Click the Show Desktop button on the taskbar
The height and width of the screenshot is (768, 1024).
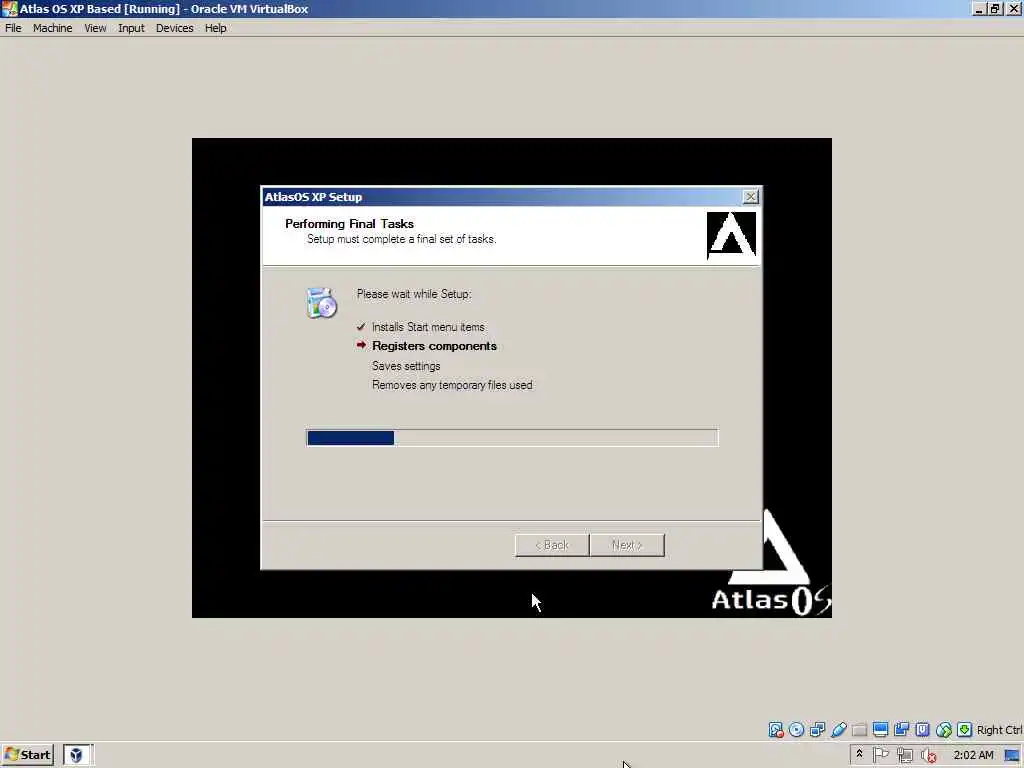(x=1013, y=756)
